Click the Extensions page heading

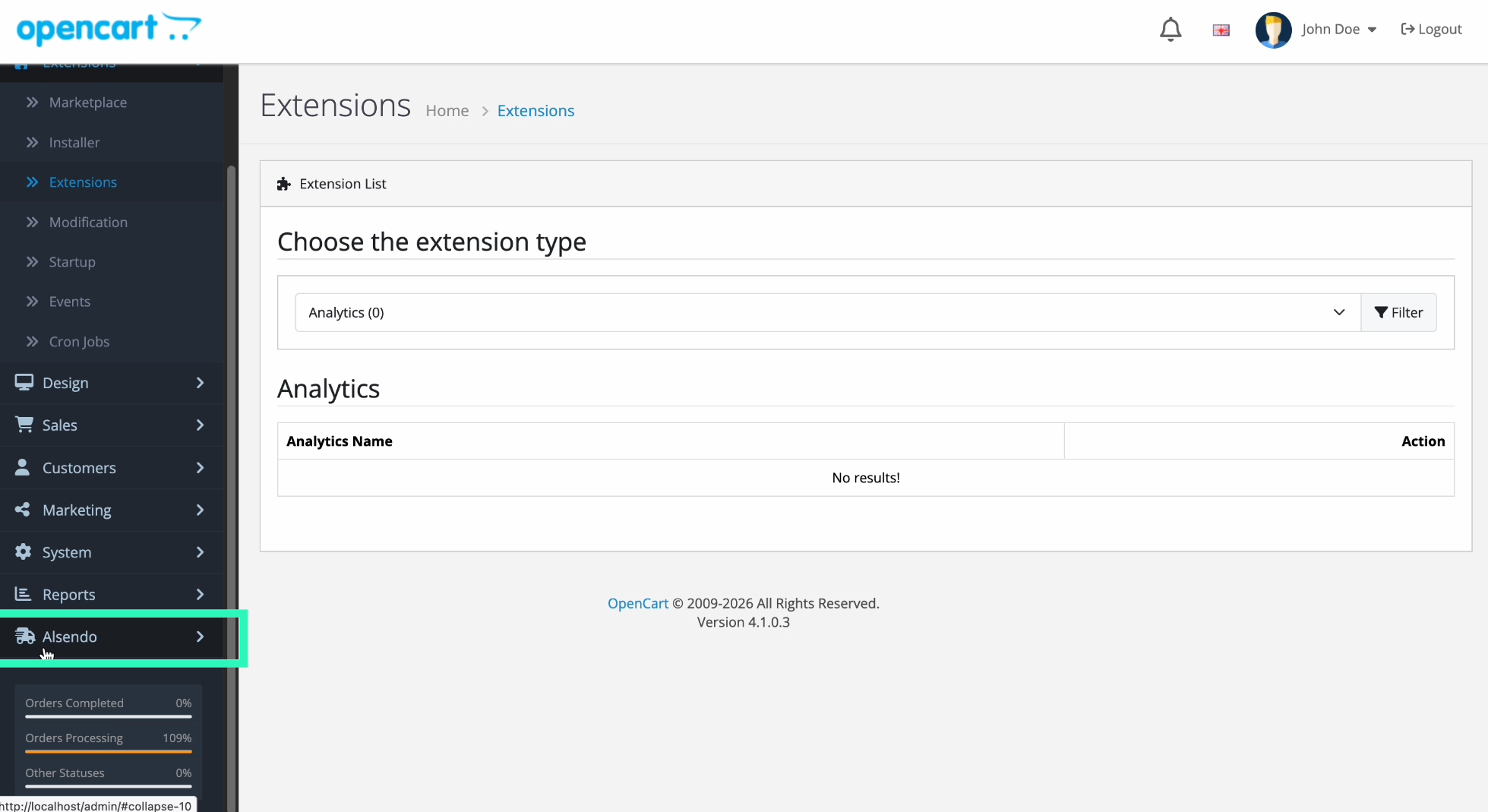[335, 106]
